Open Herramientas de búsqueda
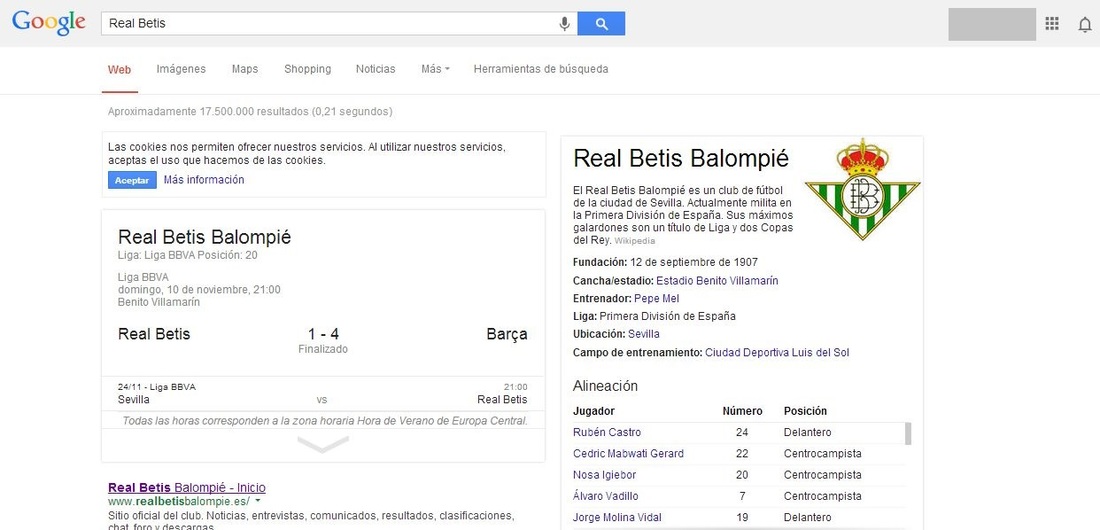The height and width of the screenshot is (530, 1100). 540,69
